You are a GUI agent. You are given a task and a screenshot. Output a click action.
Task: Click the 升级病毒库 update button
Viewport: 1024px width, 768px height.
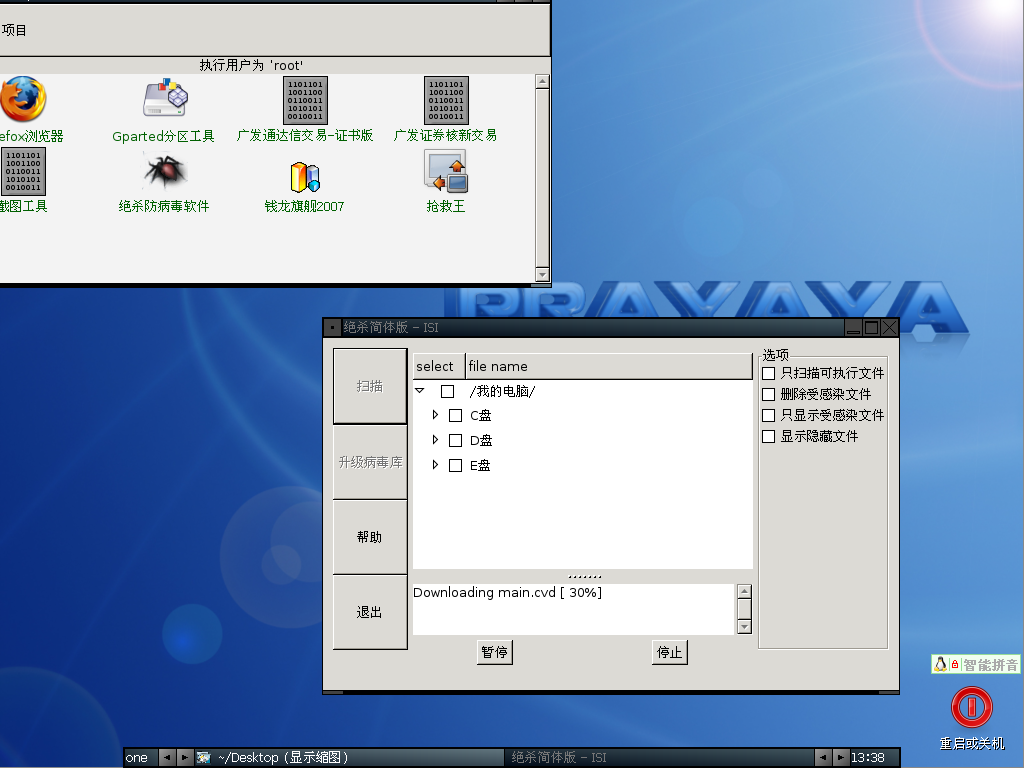pos(370,462)
